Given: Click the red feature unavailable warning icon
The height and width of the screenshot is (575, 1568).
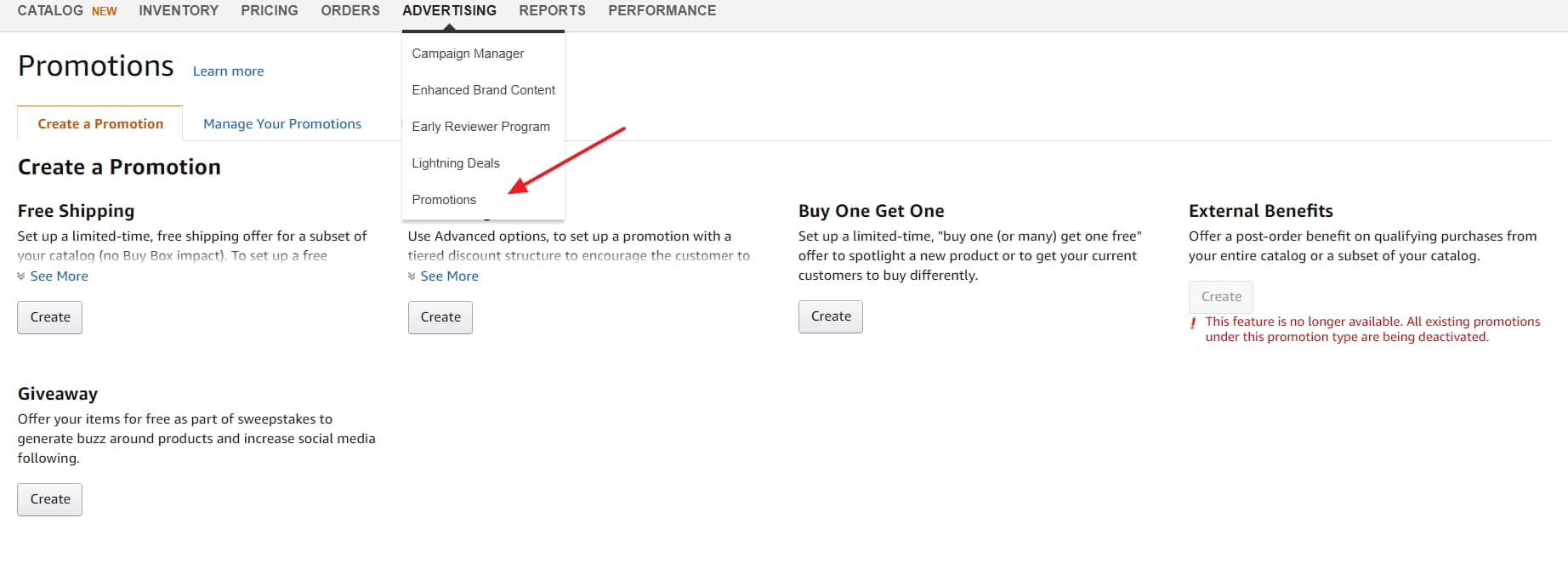Looking at the screenshot, I should [1193, 322].
